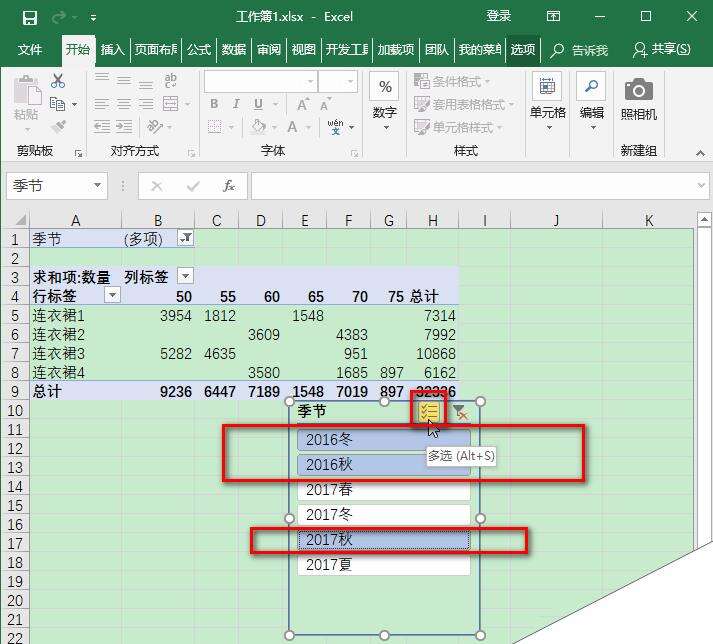Click the Select All corner triangle
The height and width of the screenshot is (644, 713).
tap(20, 220)
